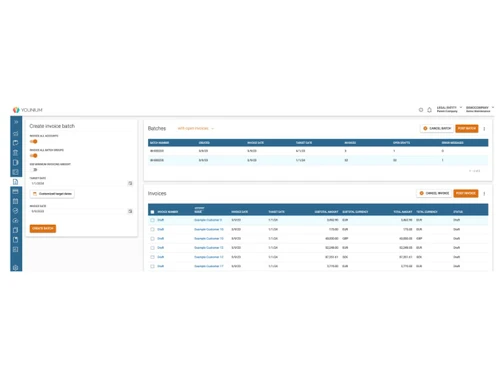Sort invoices by Subtotal Amount column

click(326, 212)
